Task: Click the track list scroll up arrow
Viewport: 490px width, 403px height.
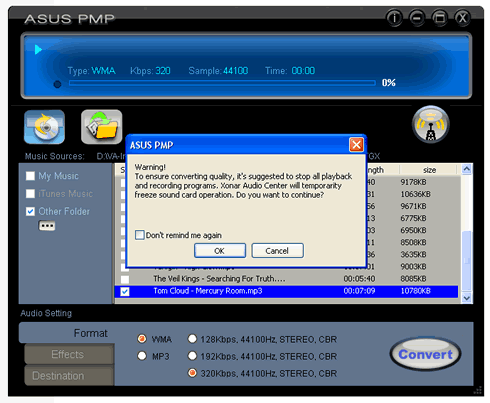Action: tap(467, 169)
